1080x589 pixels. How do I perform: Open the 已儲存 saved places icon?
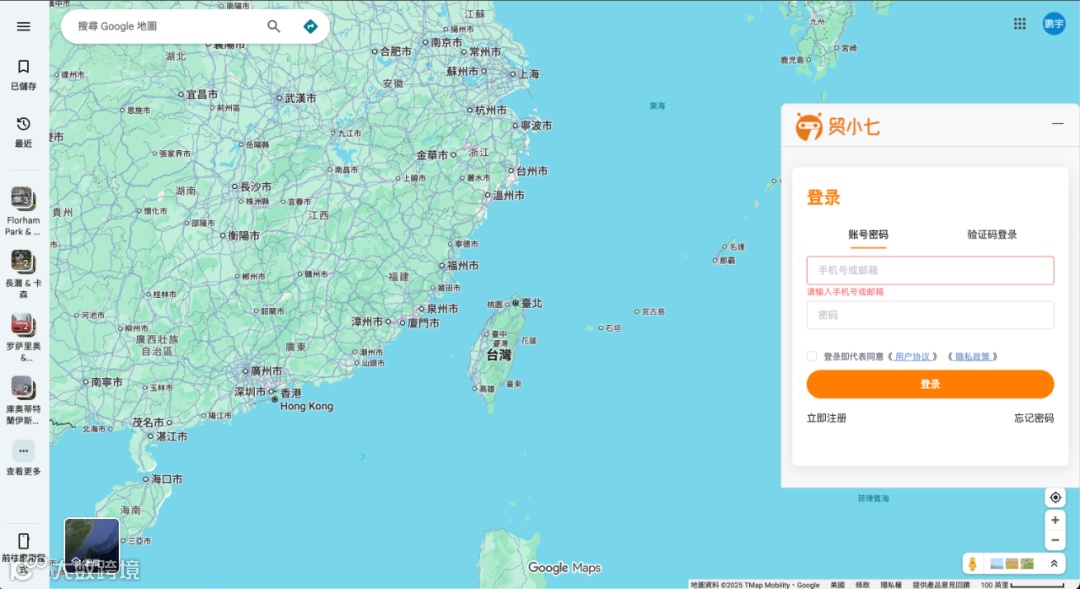pos(23,66)
